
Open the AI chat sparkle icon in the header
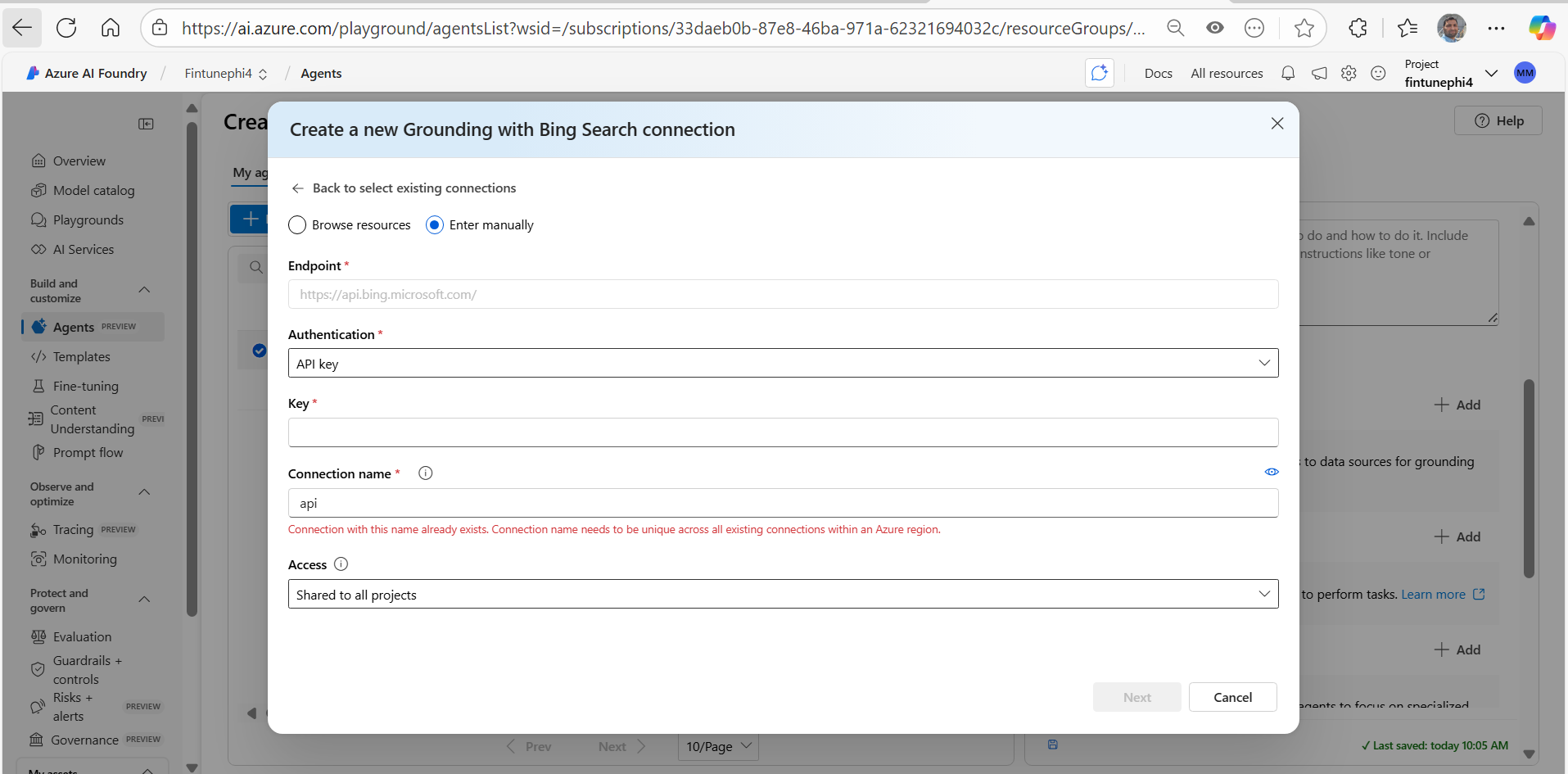1100,73
